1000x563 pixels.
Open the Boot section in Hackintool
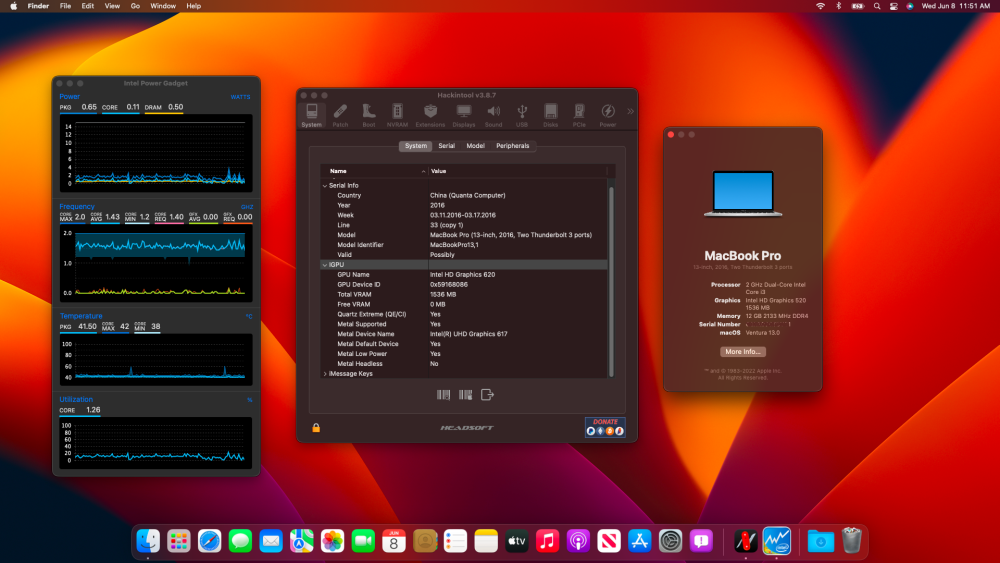(x=369, y=115)
